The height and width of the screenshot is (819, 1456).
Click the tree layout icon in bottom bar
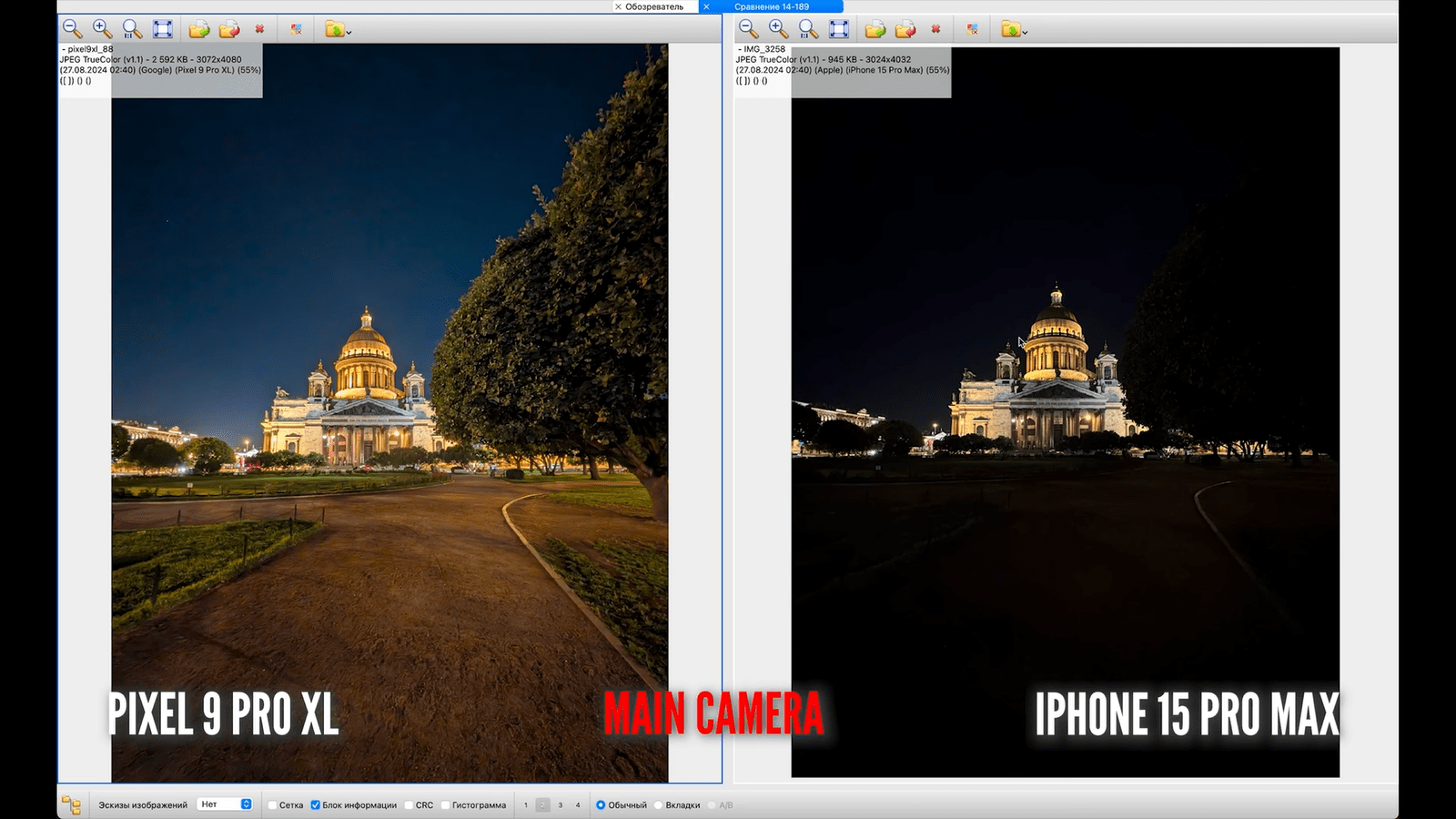coord(71,804)
